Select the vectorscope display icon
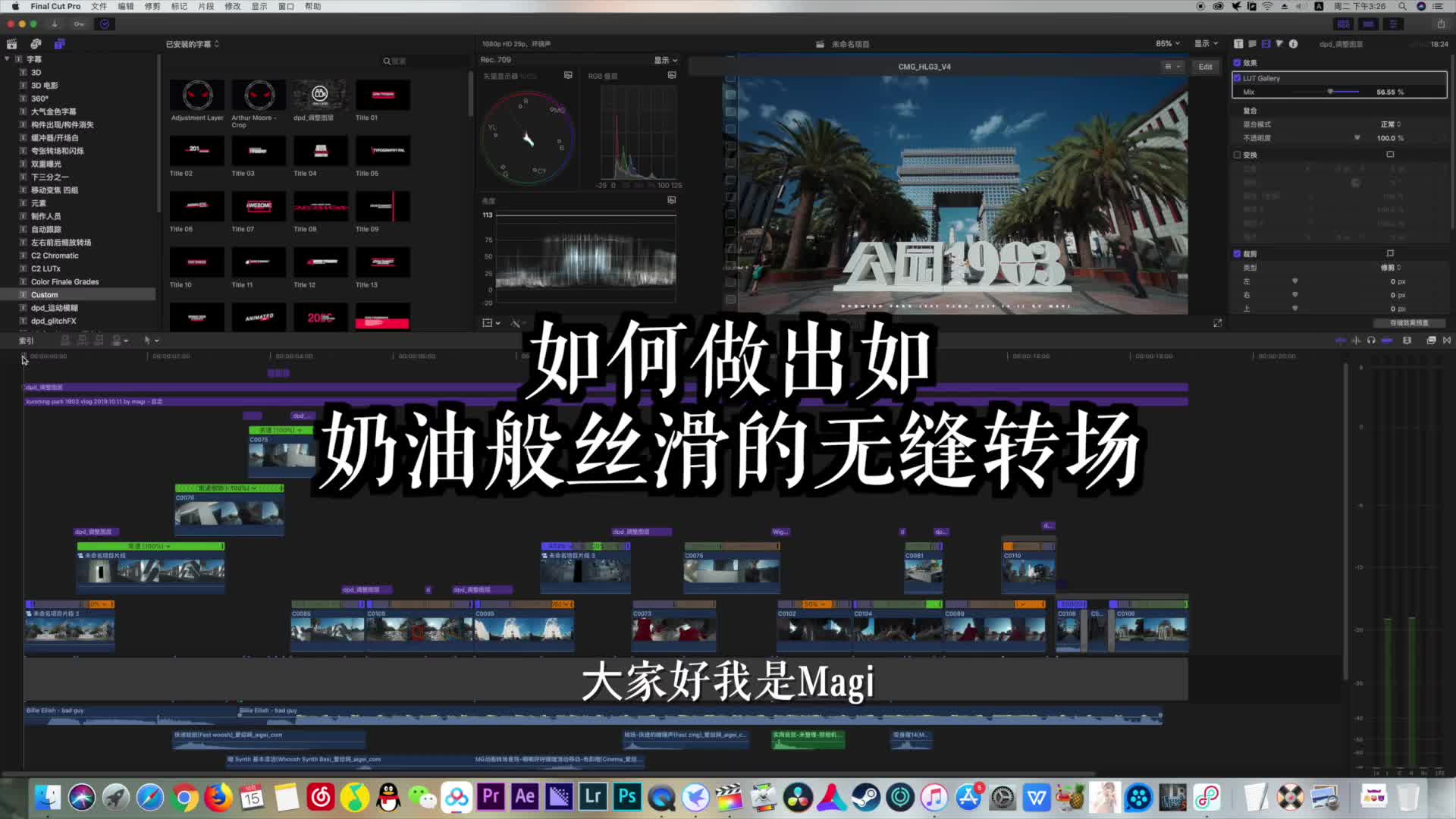The image size is (1456, 819). pyautogui.click(x=568, y=75)
